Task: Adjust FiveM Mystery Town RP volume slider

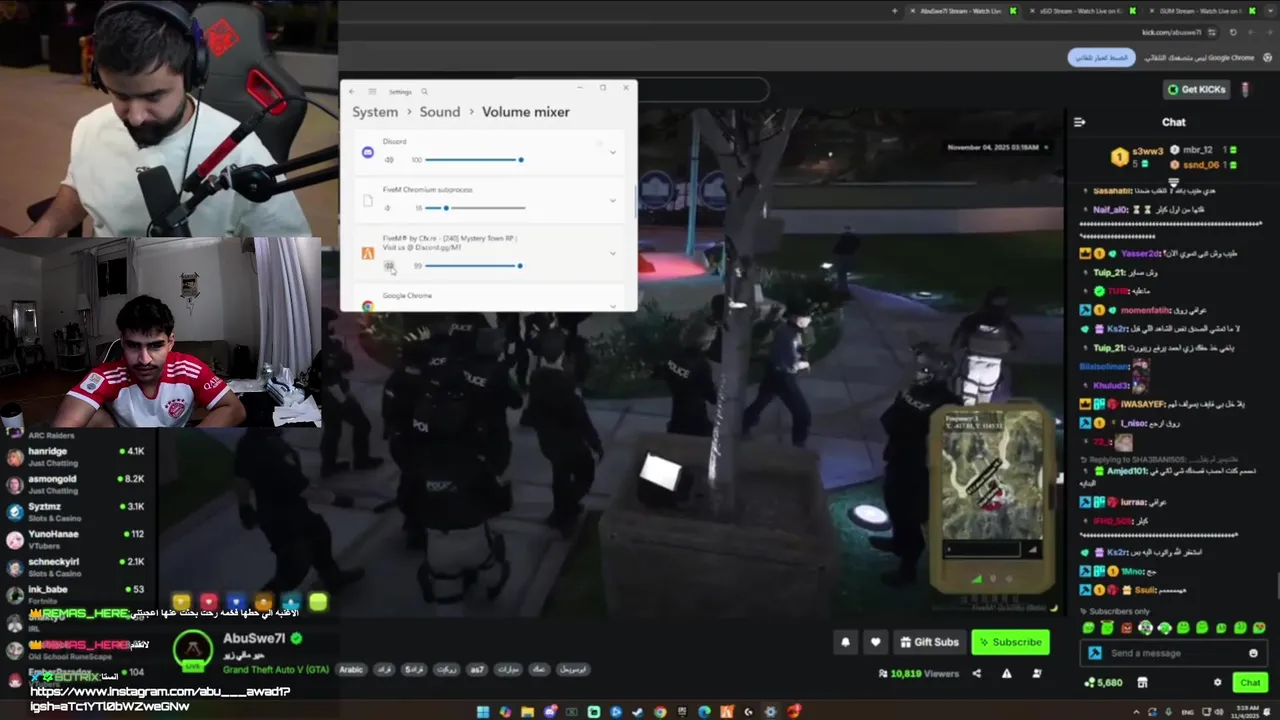Action: tap(476, 266)
